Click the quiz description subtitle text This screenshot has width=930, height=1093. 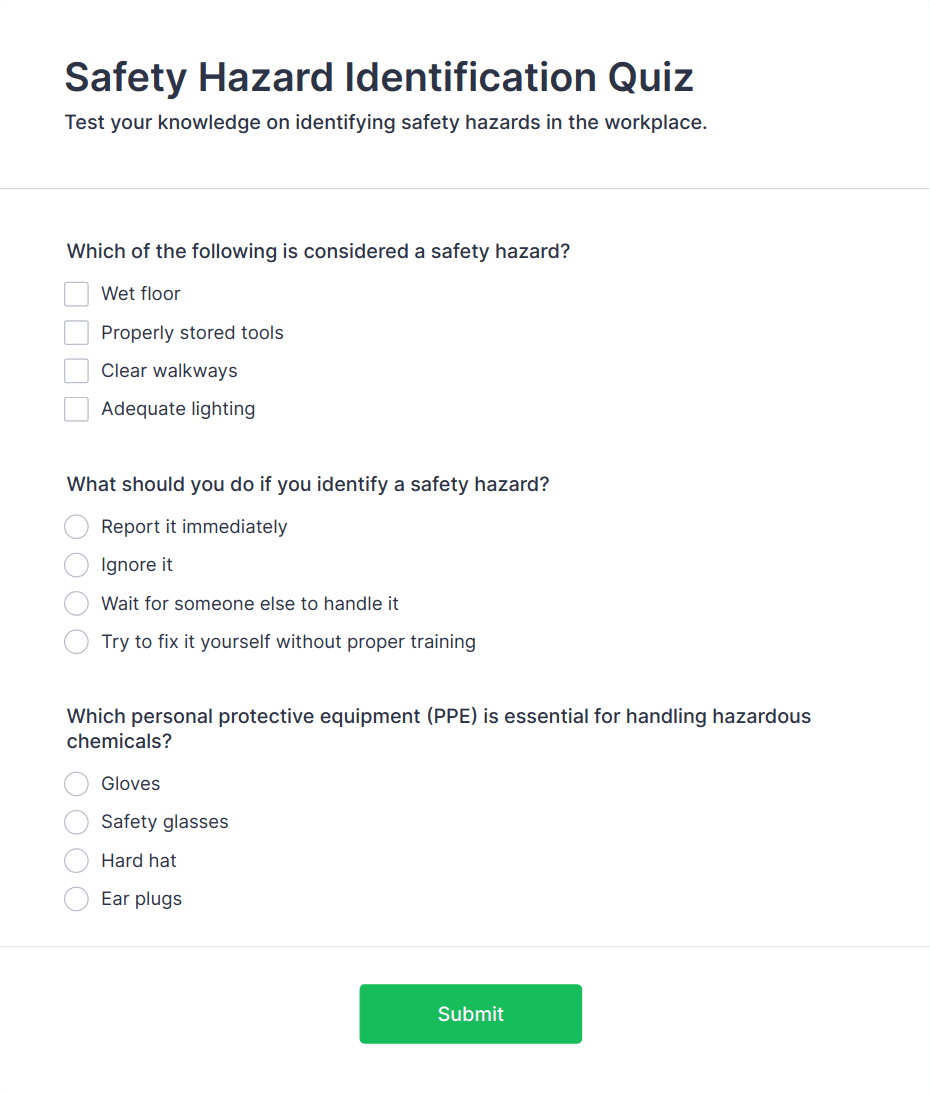click(x=385, y=124)
